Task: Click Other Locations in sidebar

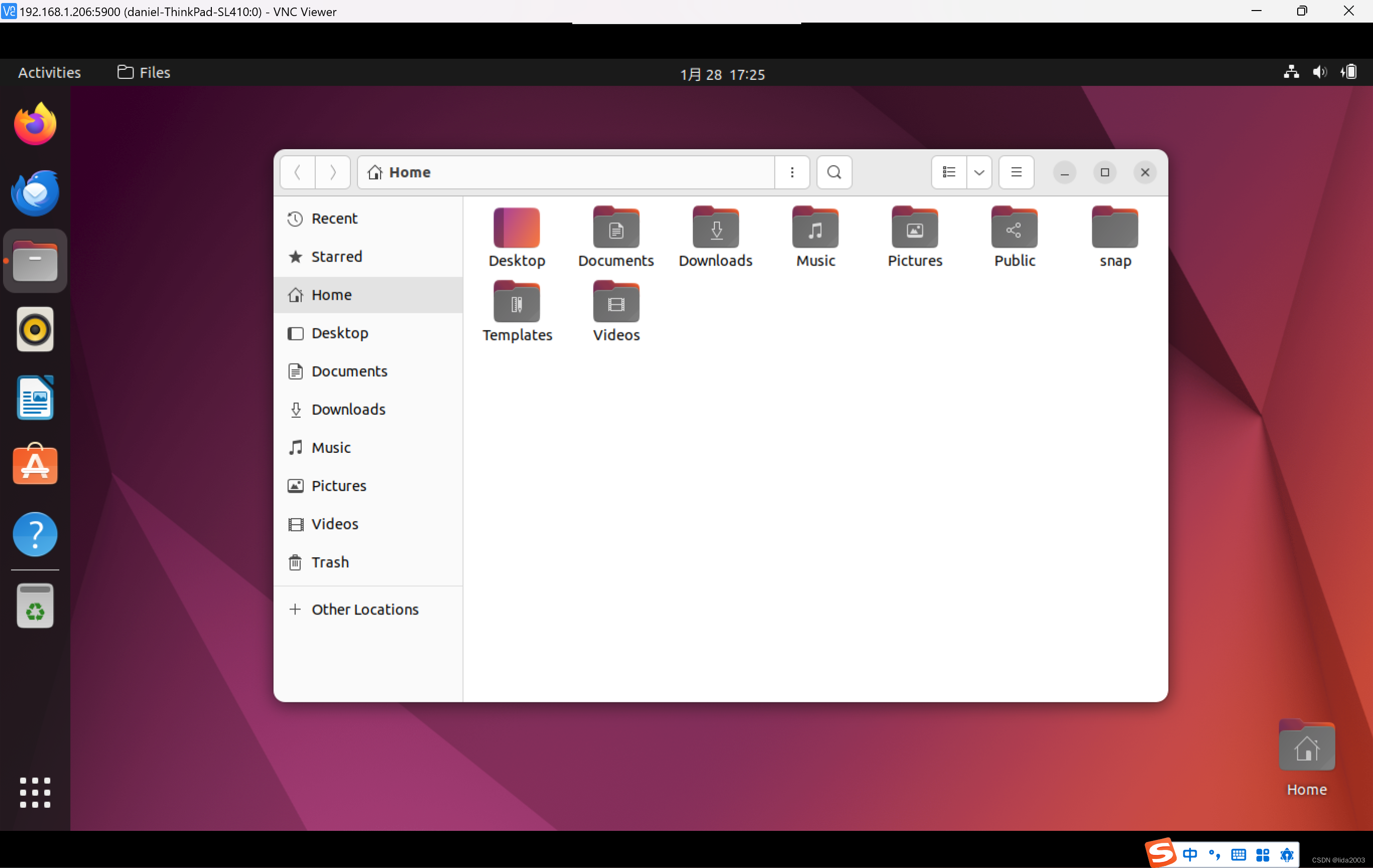Action: pyautogui.click(x=365, y=609)
